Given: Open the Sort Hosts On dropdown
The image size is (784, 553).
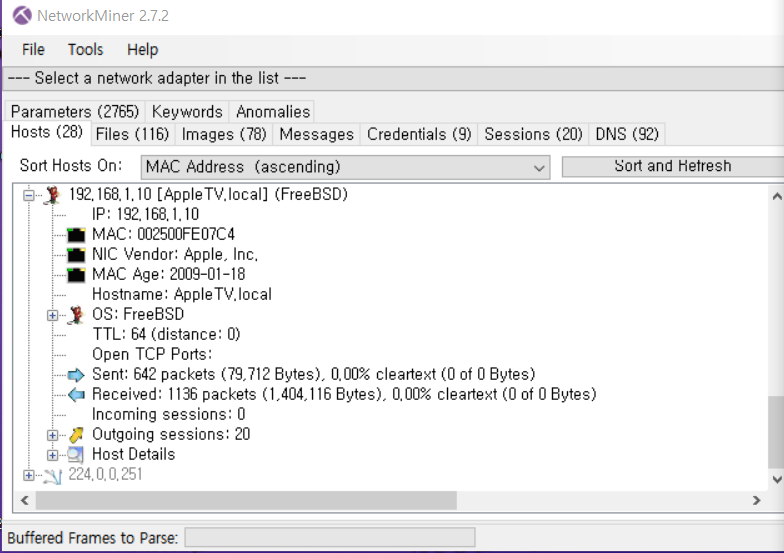Looking at the screenshot, I should point(346,167).
